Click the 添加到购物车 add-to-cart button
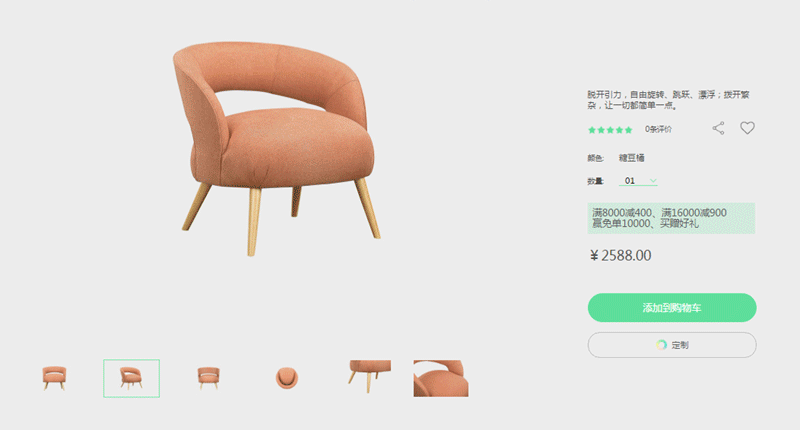Screen dimensions: 800x430 click(x=672, y=308)
